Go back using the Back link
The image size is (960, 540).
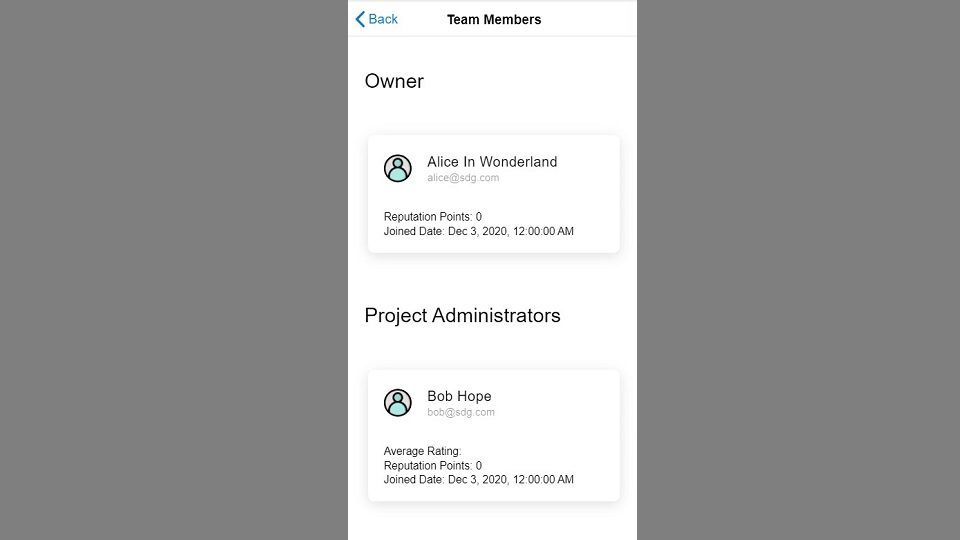pyautogui.click(x=377, y=19)
